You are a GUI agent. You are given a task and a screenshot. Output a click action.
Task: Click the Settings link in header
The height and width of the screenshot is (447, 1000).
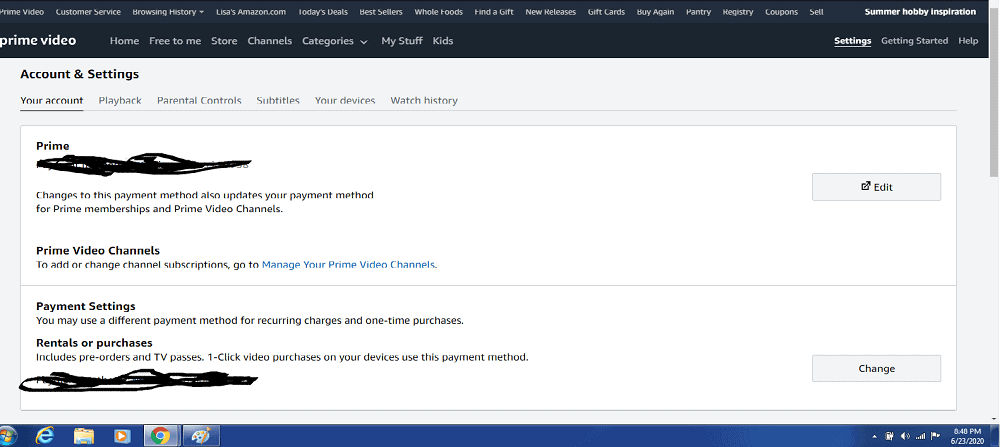[x=853, y=41]
